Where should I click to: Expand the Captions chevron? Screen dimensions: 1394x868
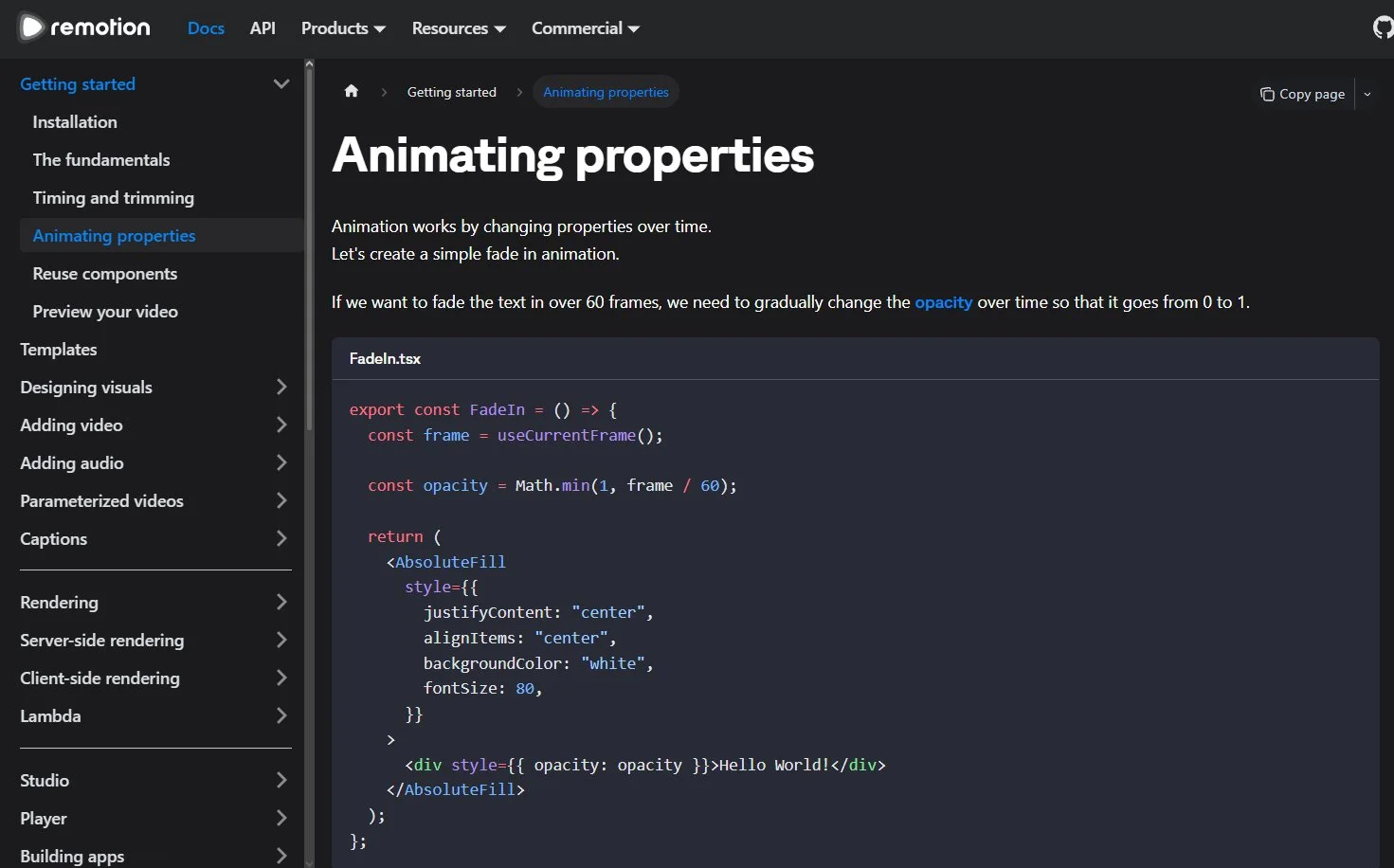click(281, 538)
